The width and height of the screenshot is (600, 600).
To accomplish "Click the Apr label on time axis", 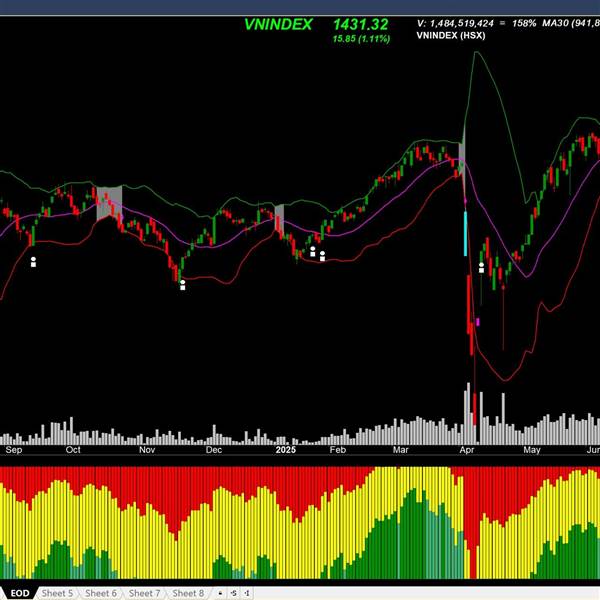I will pos(467,450).
